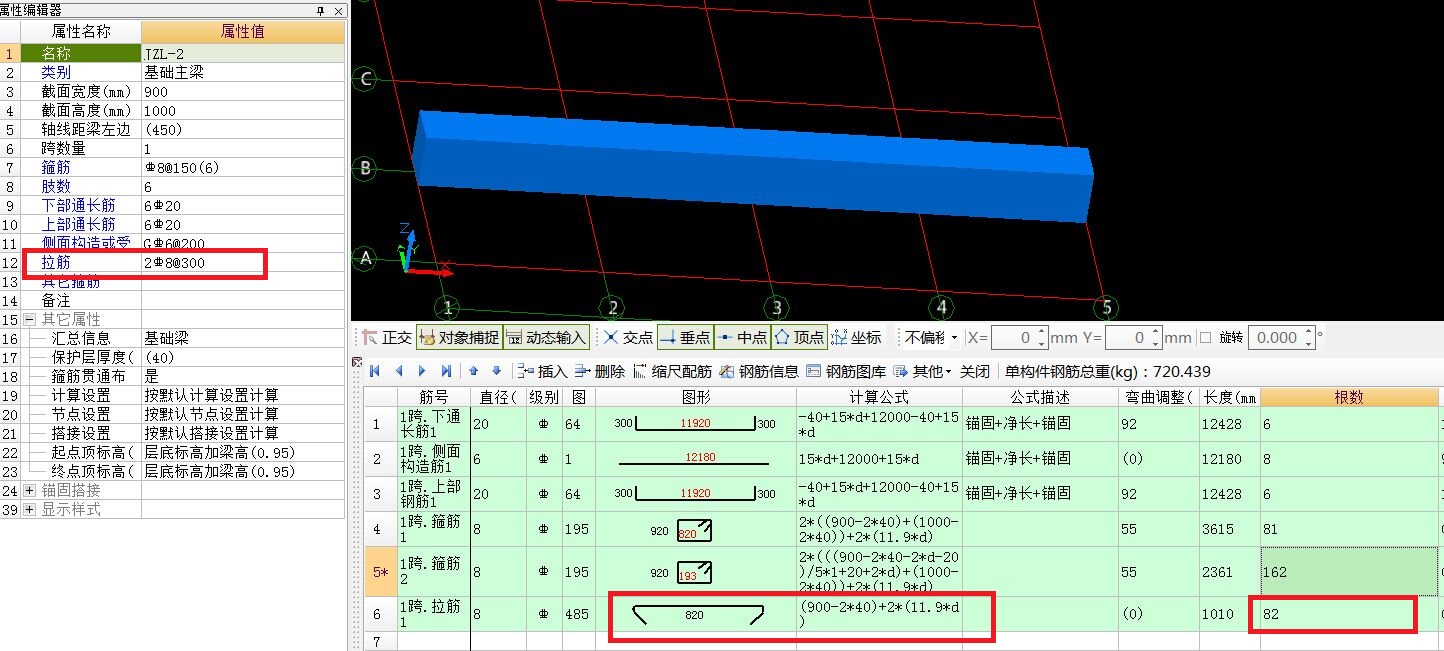Open 钢筋图库 rebar shape library
1444x651 pixels.
845,371
